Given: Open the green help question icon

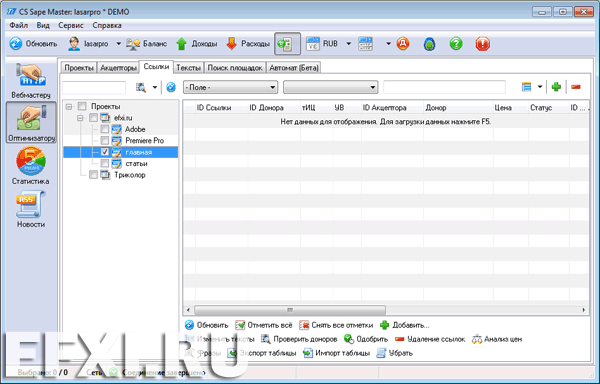Looking at the screenshot, I should 456,44.
